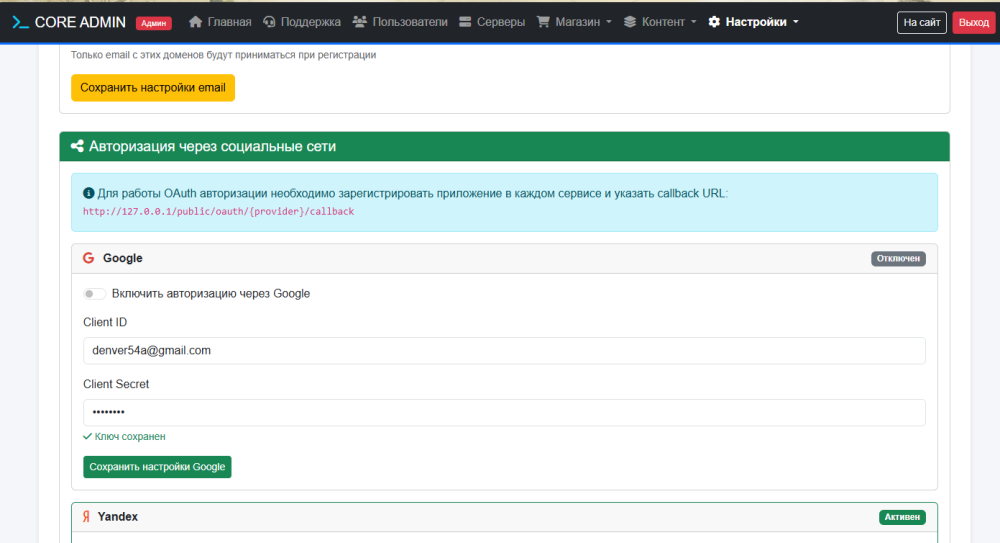
Task: Click the server icon beside Серверы
Action: 466,22
